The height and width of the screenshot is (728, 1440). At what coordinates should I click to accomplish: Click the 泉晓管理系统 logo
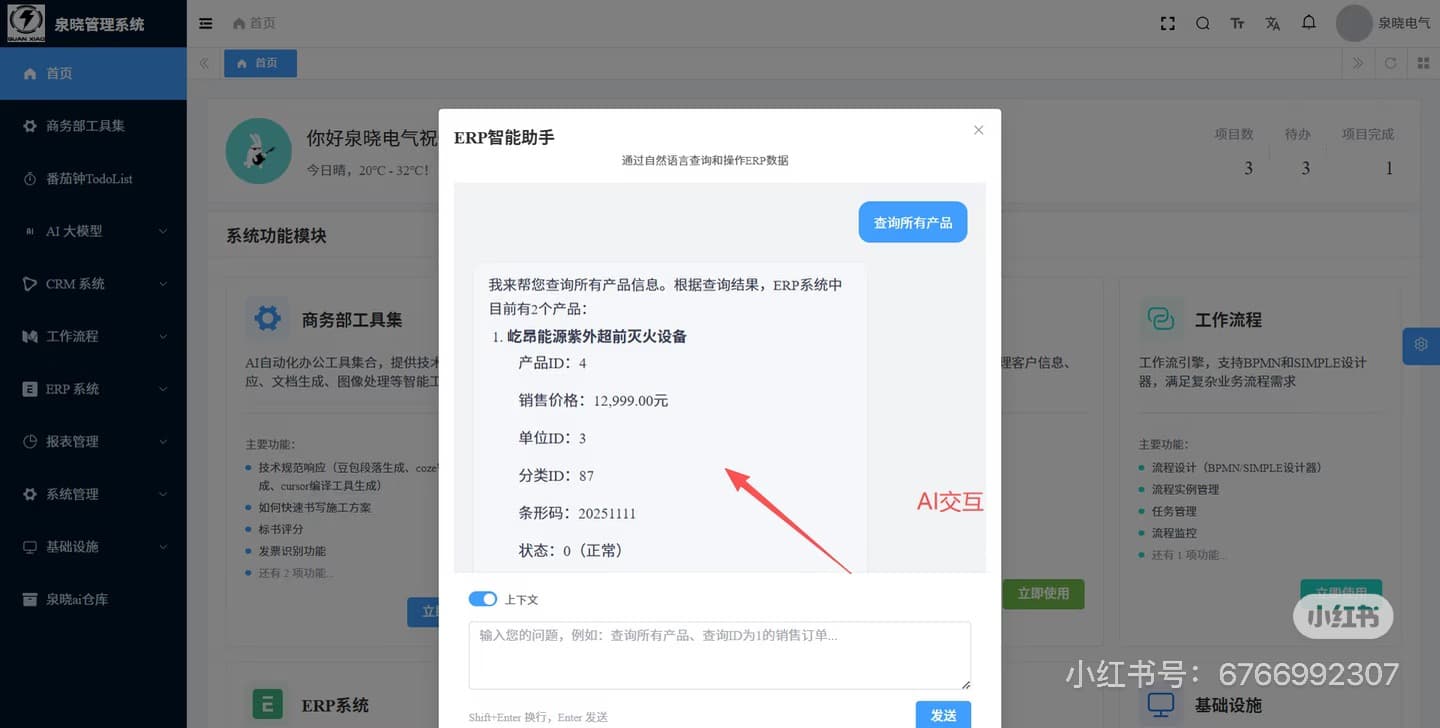(x=25, y=23)
